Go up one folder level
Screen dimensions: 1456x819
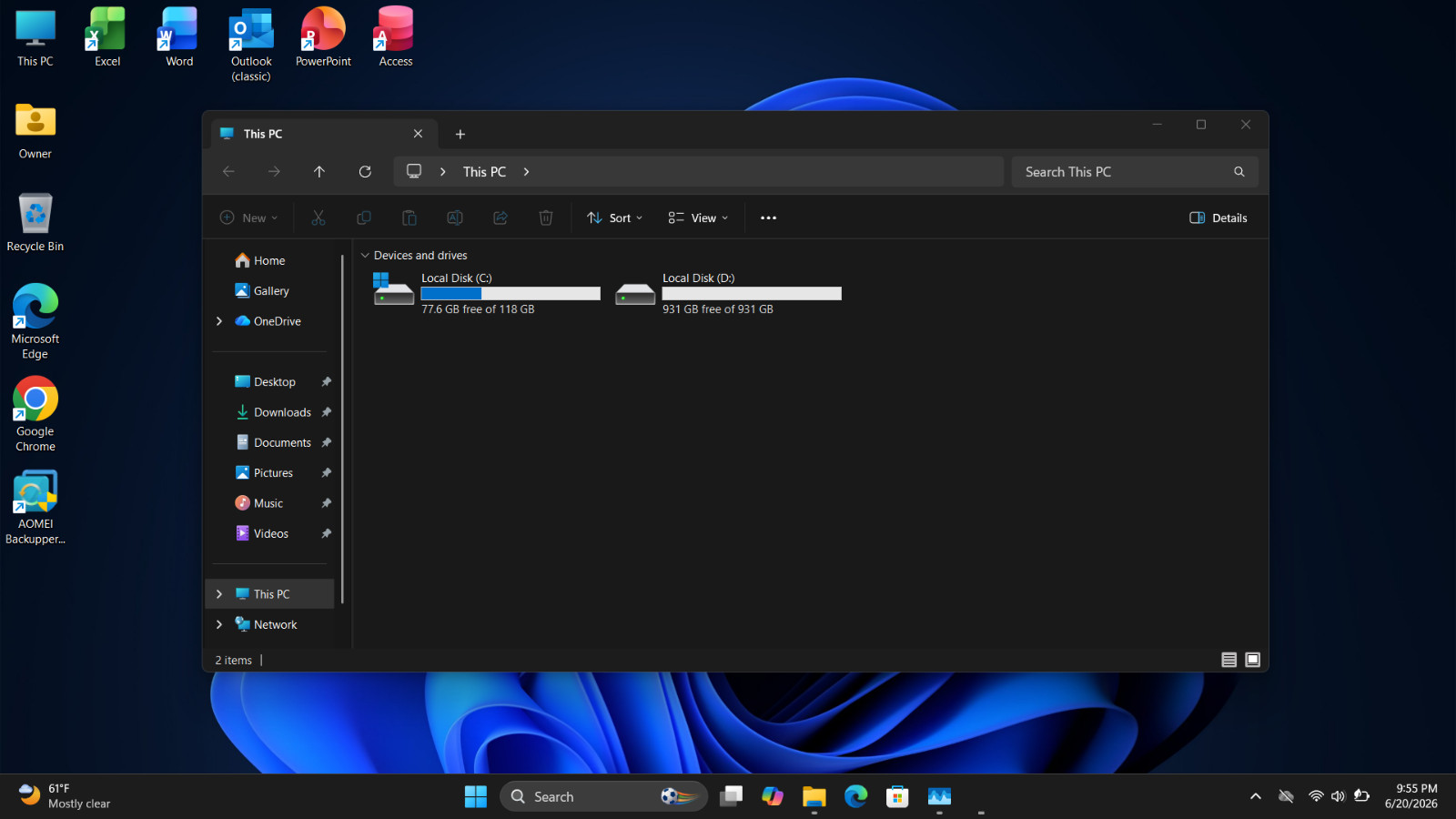(319, 172)
